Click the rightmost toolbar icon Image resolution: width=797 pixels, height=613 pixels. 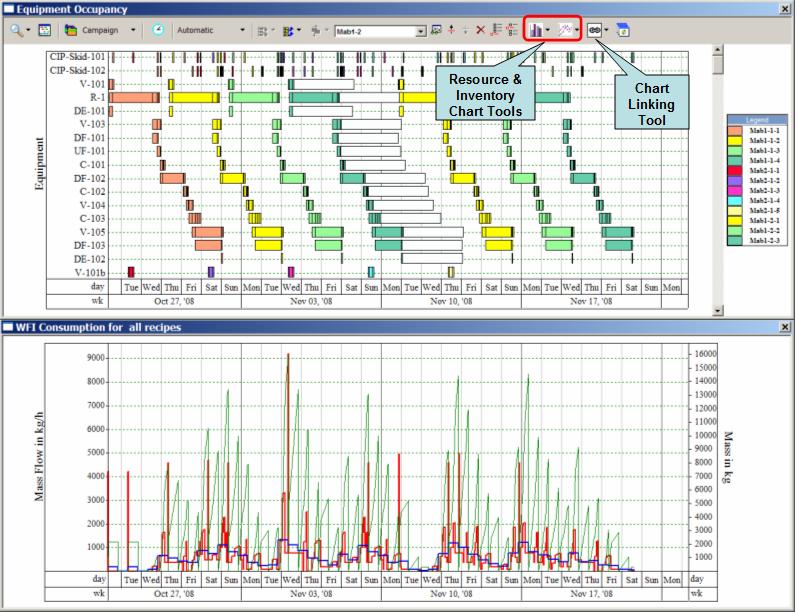tap(622, 30)
